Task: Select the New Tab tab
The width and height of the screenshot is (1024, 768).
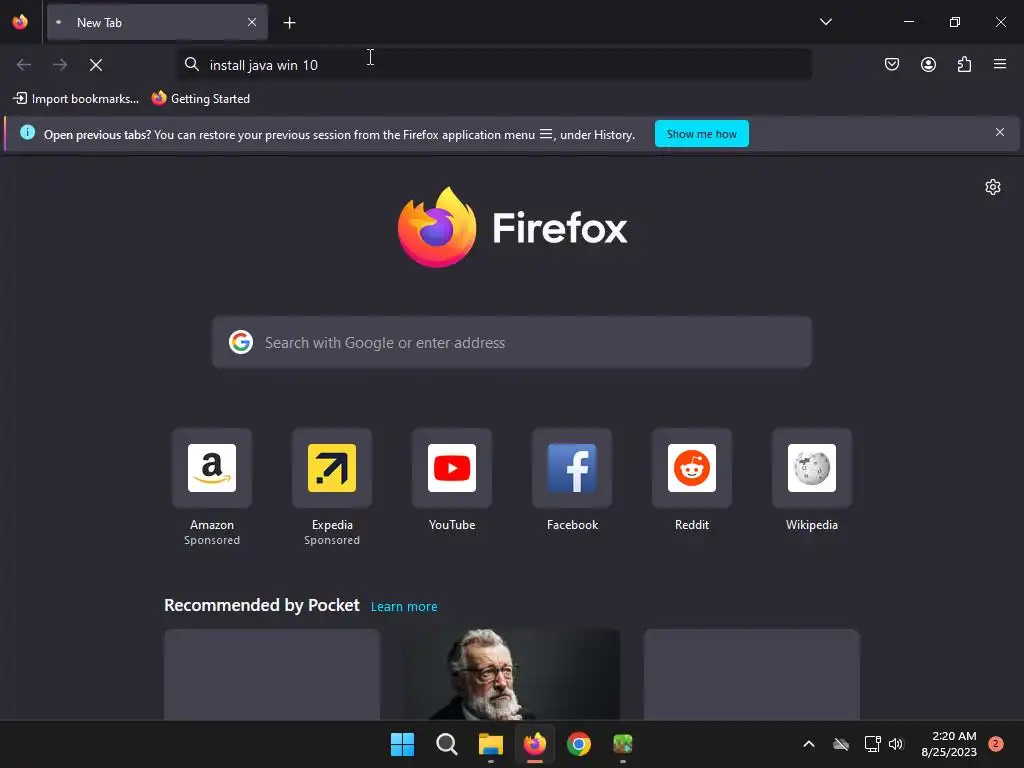Action: tap(157, 22)
